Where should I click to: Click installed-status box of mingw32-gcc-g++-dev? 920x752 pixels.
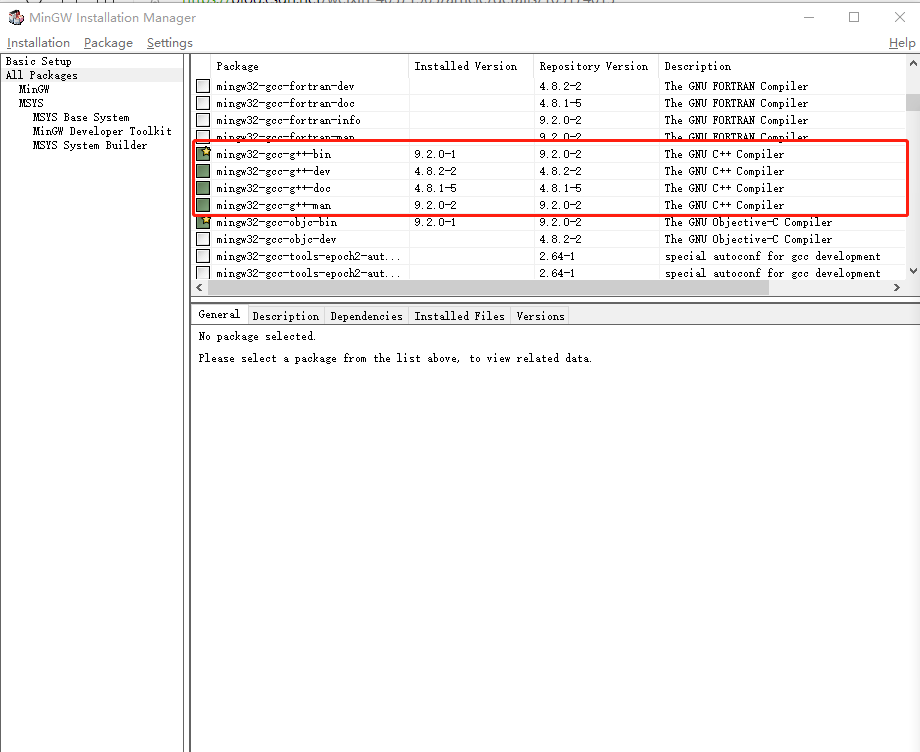coord(203,171)
